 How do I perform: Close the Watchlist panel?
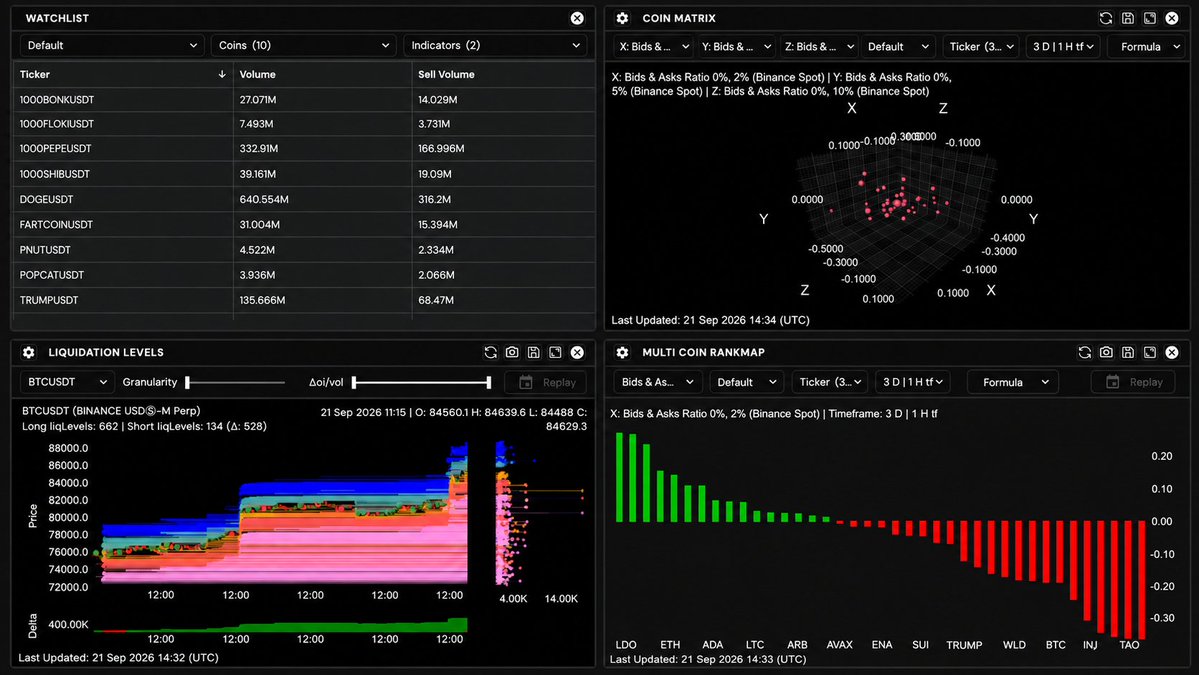[x=577, y=18]
